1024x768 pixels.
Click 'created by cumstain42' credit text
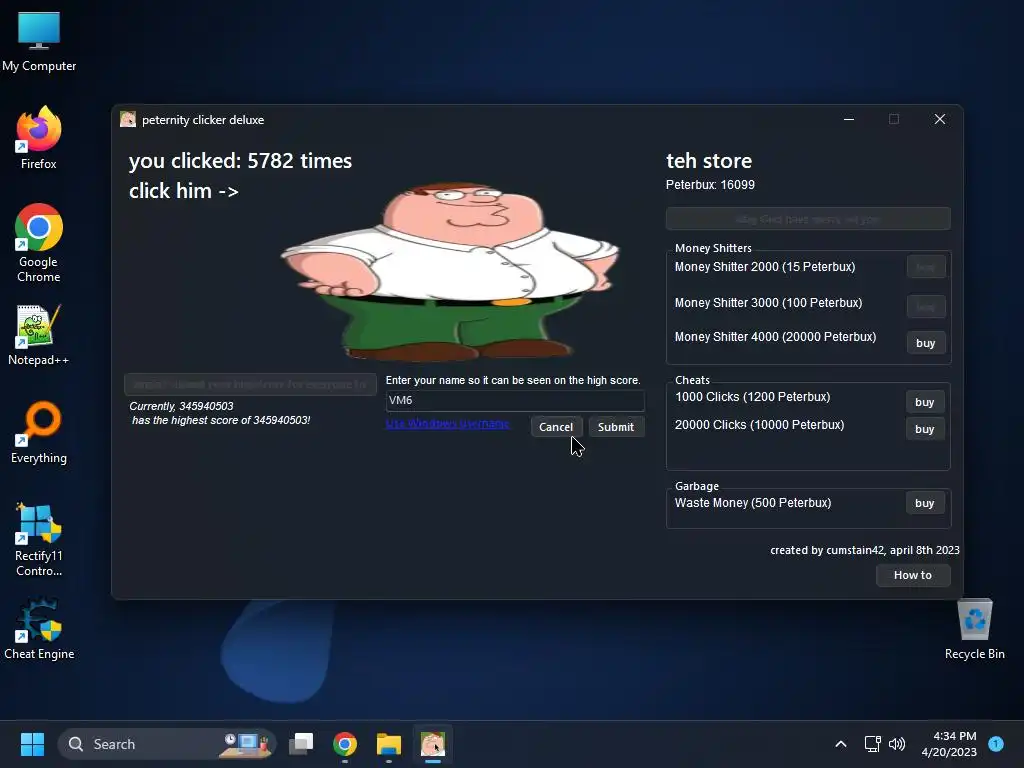click(x=865, y=550)
